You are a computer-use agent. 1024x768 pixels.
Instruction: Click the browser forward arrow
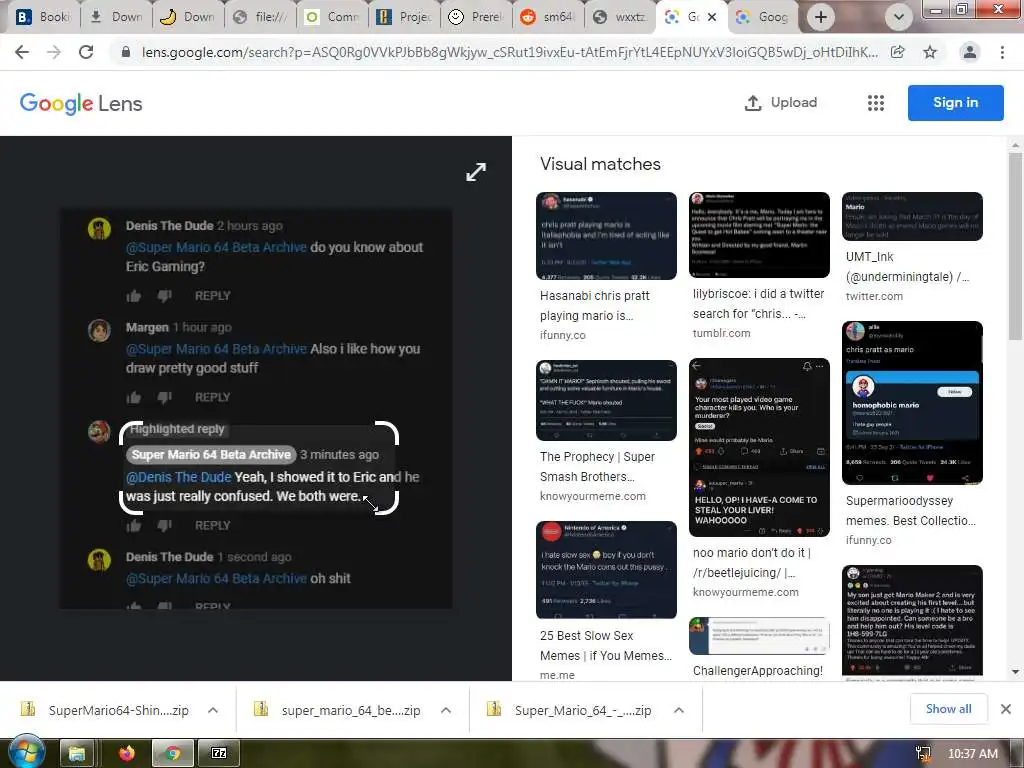click(x=54, y=52)
